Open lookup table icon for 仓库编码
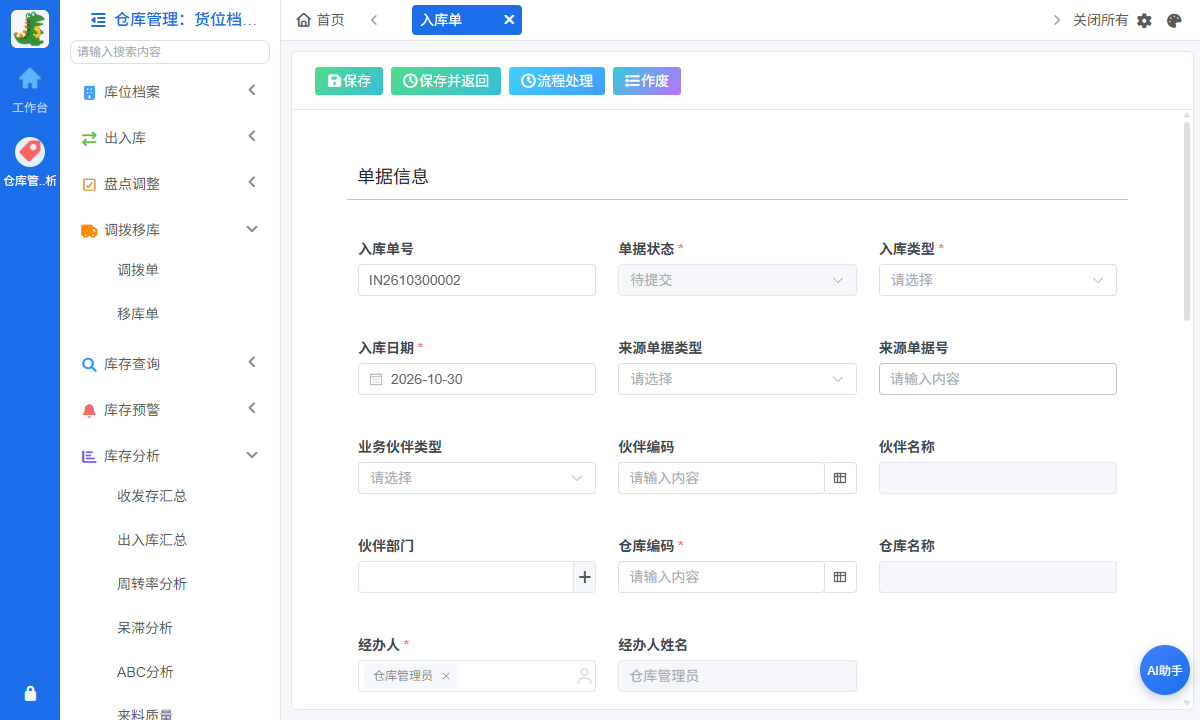The width and height of the screenshot is (1200, 720). (x=840, y=577)
